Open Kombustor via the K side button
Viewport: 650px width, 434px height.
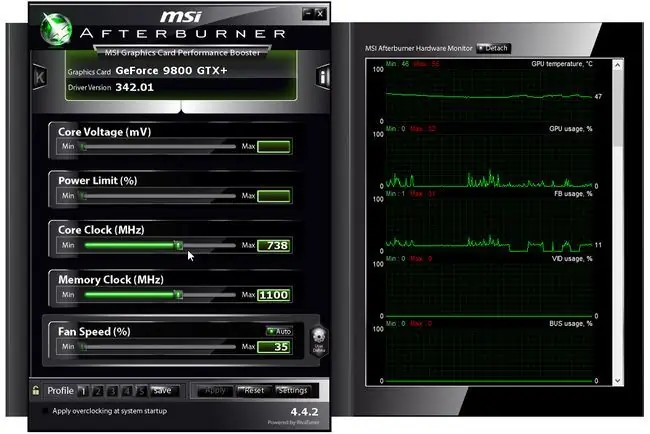[39, 77]
